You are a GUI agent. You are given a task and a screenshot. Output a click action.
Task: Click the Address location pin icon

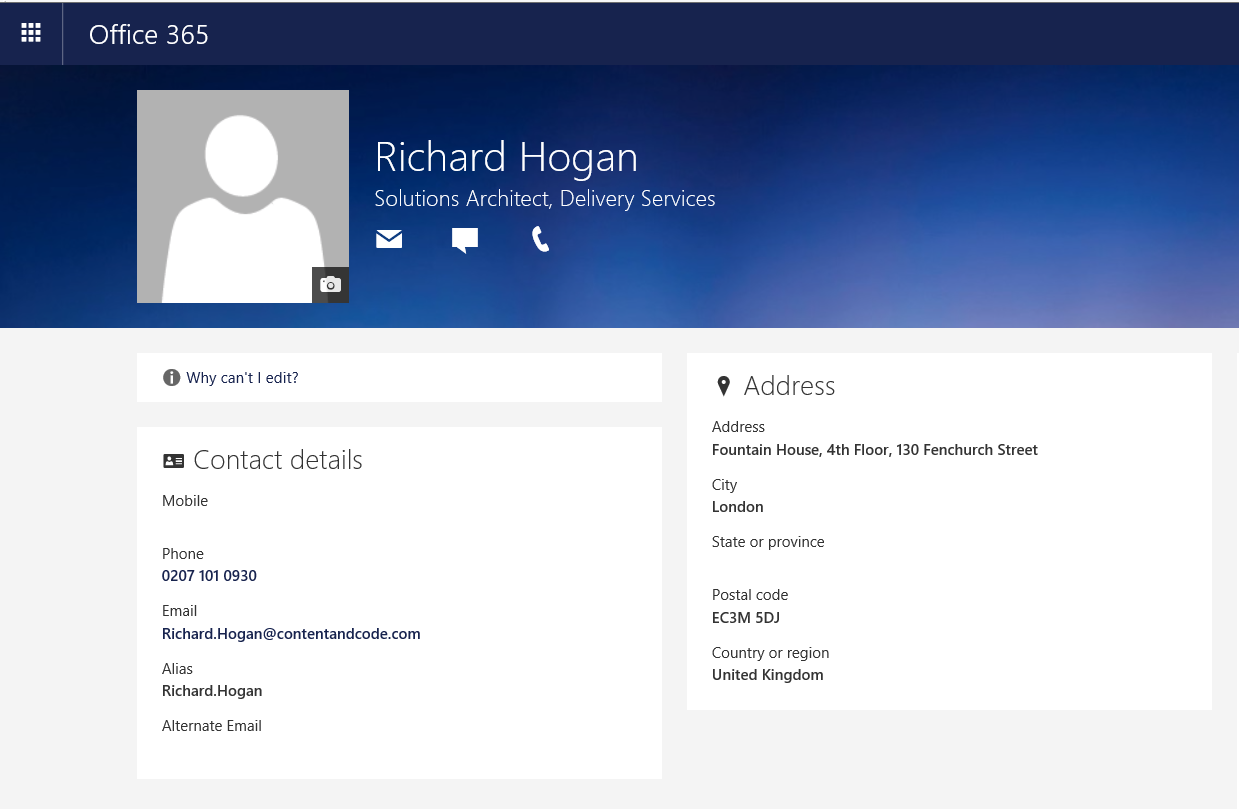tap(724, 386)
